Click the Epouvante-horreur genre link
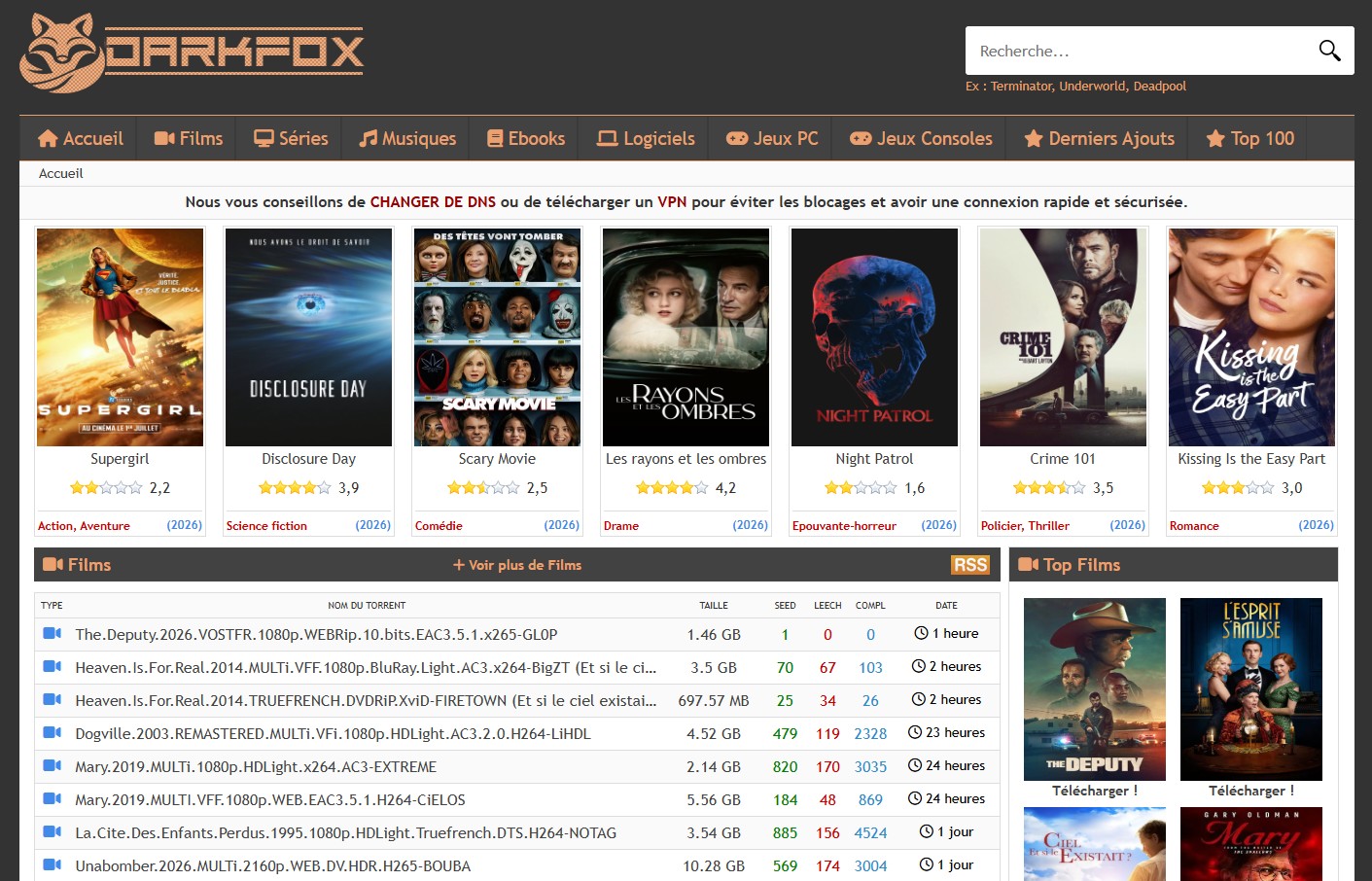The image size is (1372, 881). (x=844, y=525)
